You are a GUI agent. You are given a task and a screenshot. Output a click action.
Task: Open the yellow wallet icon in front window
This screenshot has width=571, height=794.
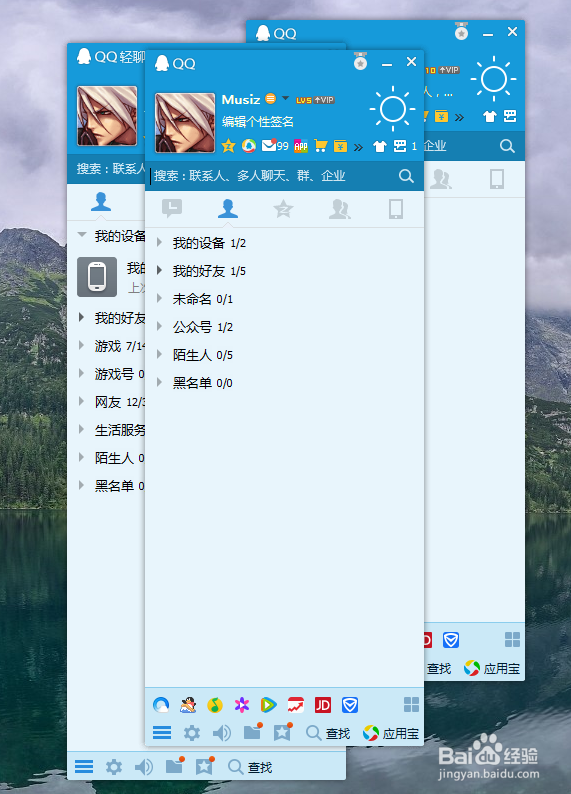pyautogui.click(x=340, y=147)
